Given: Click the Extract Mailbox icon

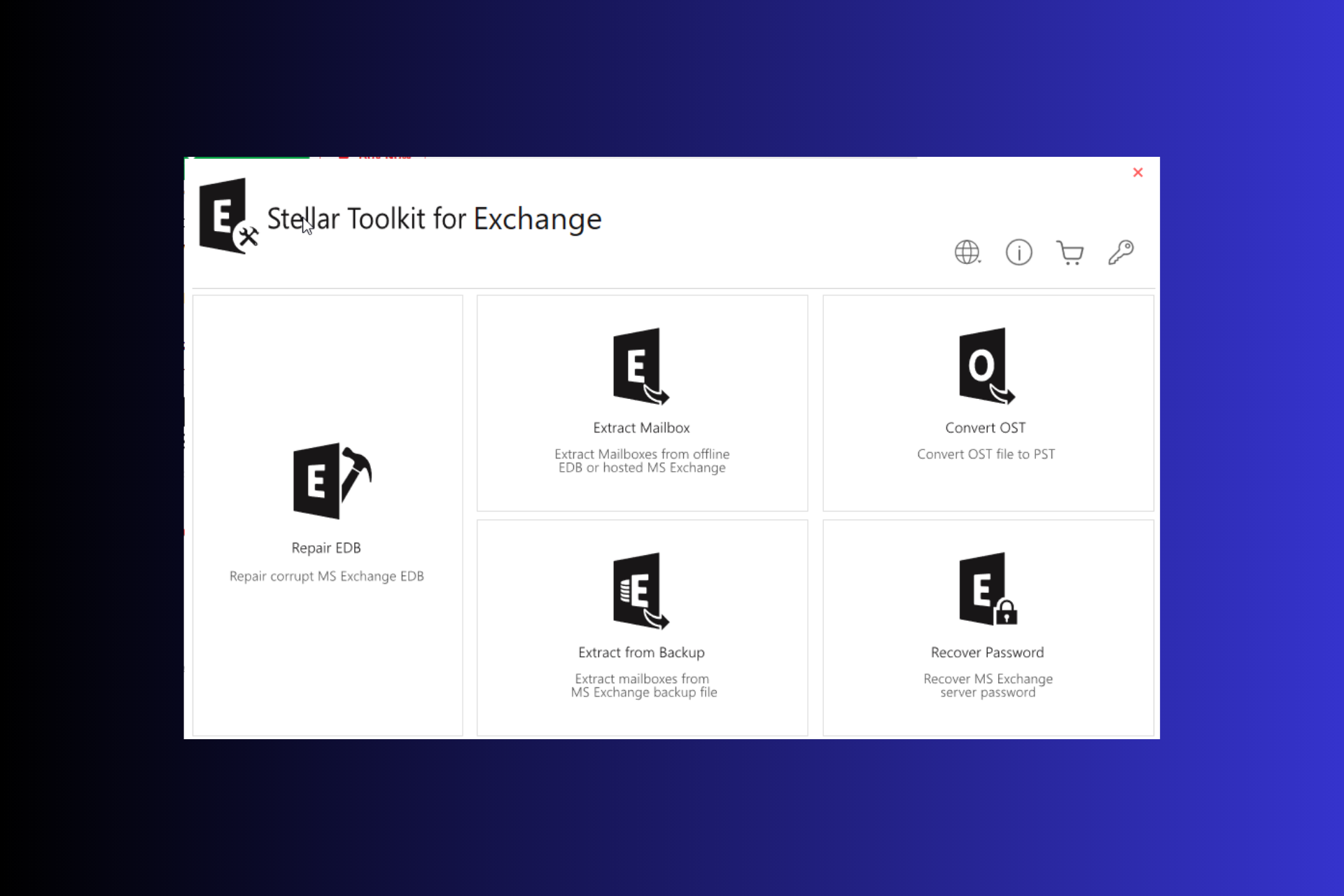Looking at the screenshot, I should (x=641, y=366).
